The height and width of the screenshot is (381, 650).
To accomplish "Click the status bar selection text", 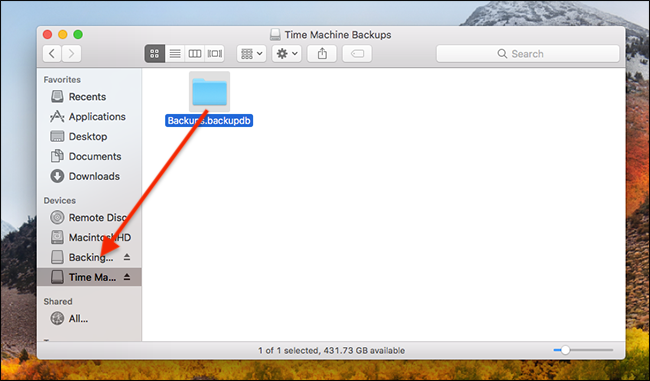I will [x=331, y=350].
